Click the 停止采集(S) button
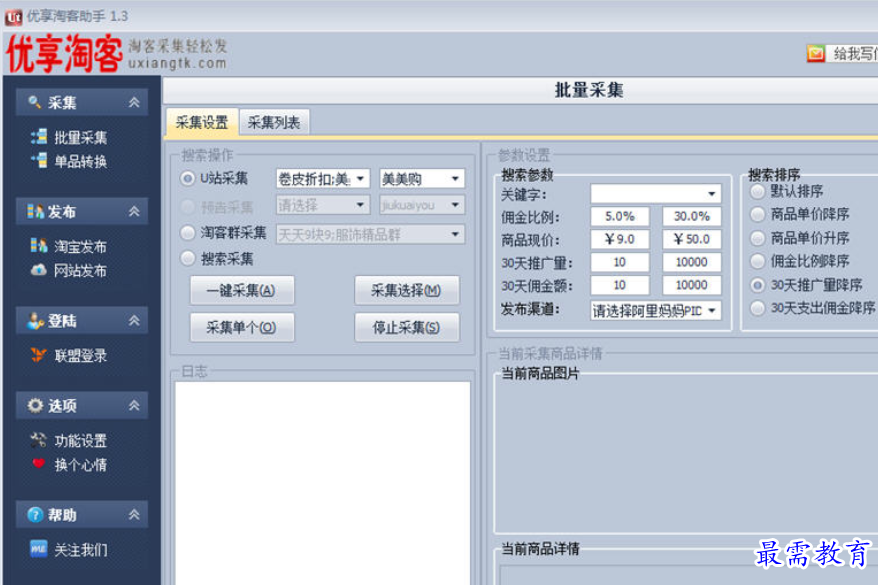This screenshot has height=585, width=878. (x=407, y=329)
